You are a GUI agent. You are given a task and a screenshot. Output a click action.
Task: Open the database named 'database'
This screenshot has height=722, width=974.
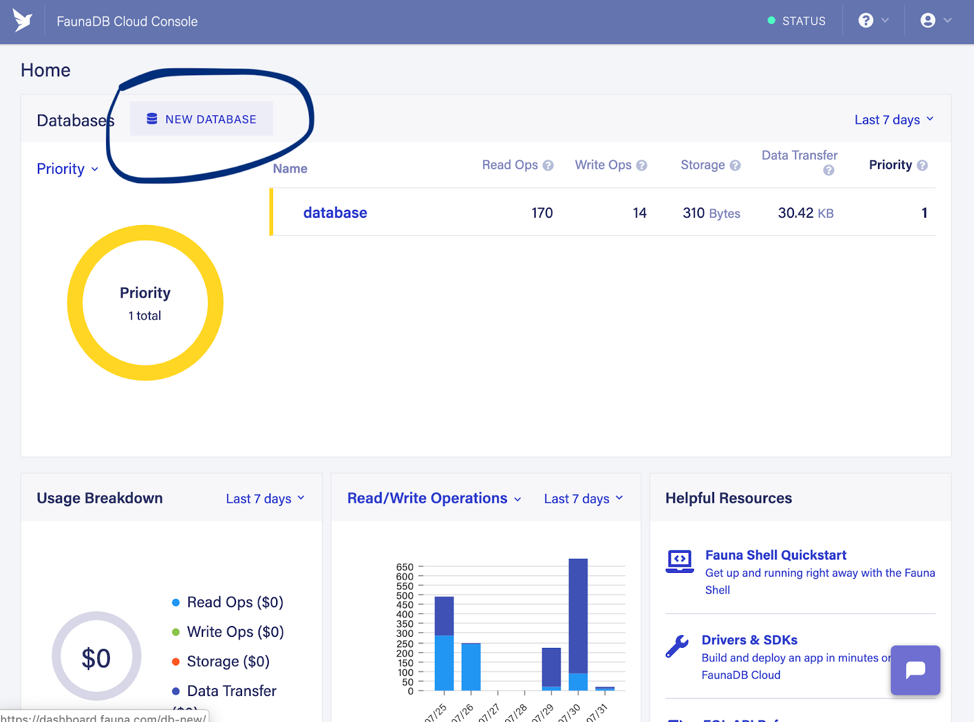(x=335, y=212)
